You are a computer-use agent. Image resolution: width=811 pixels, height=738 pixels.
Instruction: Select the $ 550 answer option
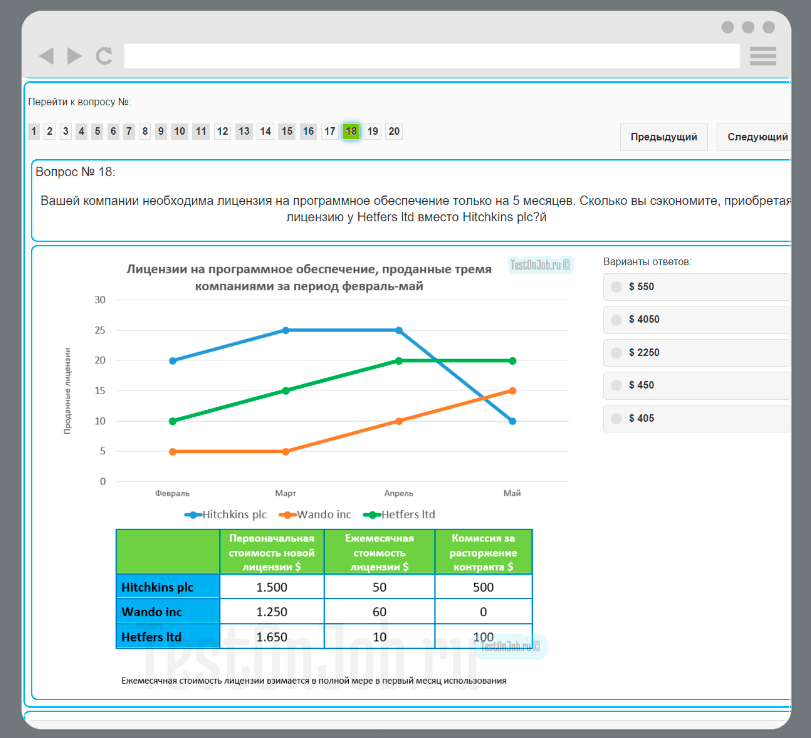616,287
